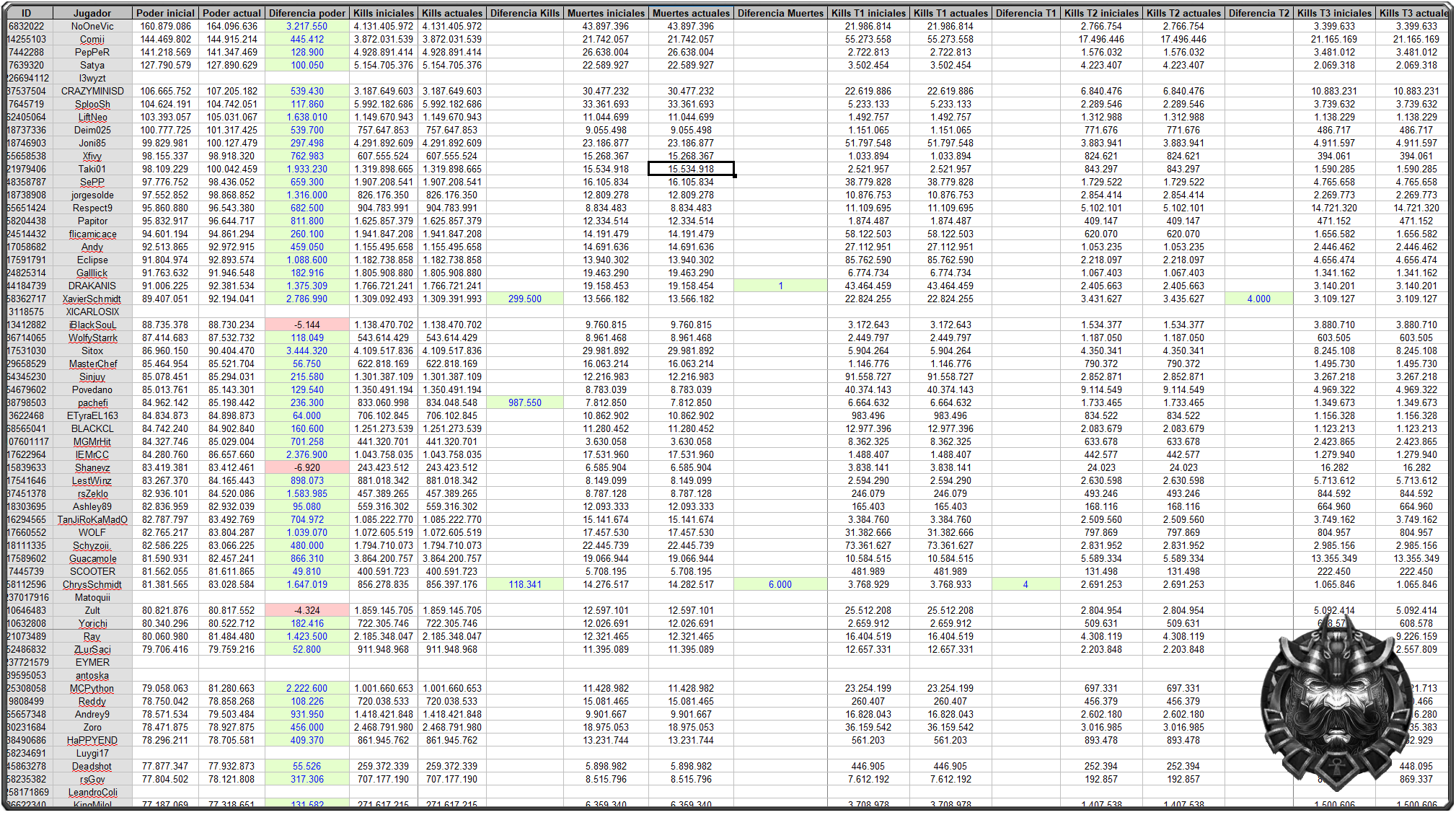The width and height of the screenshot is (1456, 815).
Task: Click the 'Kills T2 actuales' header cell
Action: (x=1183, y=13)
